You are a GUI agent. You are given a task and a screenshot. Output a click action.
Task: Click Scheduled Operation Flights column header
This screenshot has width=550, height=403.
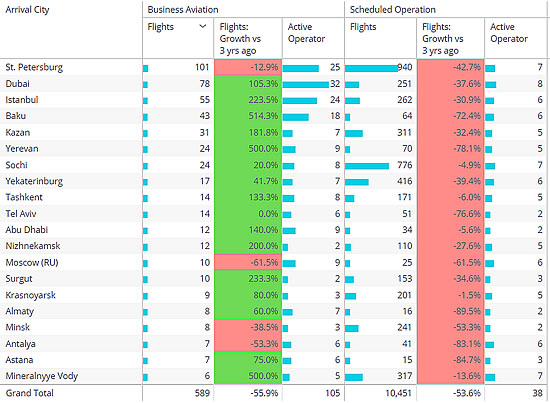[363, 27]
